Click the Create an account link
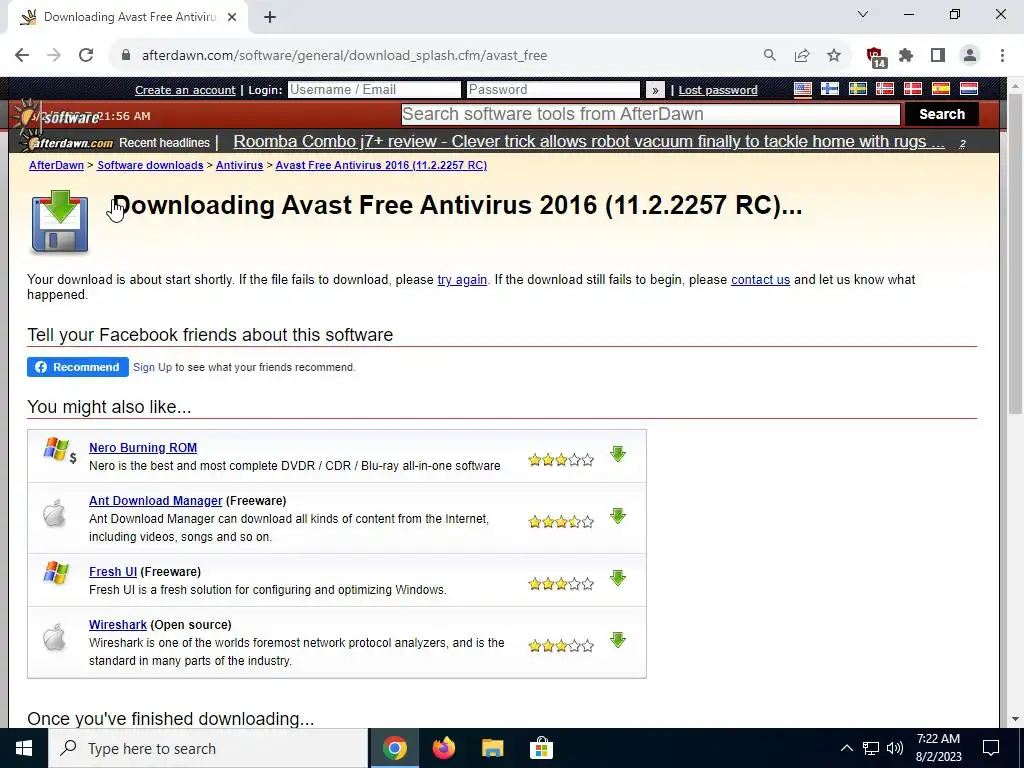 click(185, 90)
